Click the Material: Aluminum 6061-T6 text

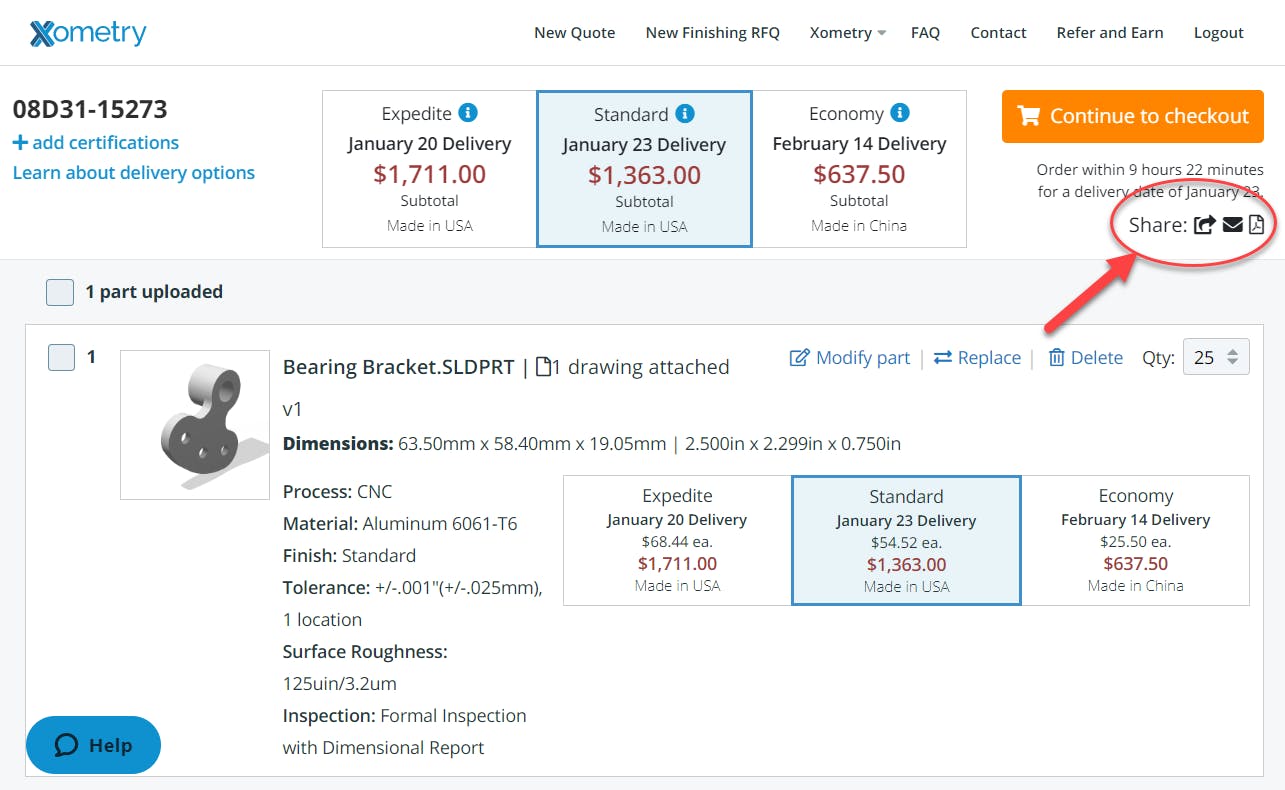[x=400, y=523]
